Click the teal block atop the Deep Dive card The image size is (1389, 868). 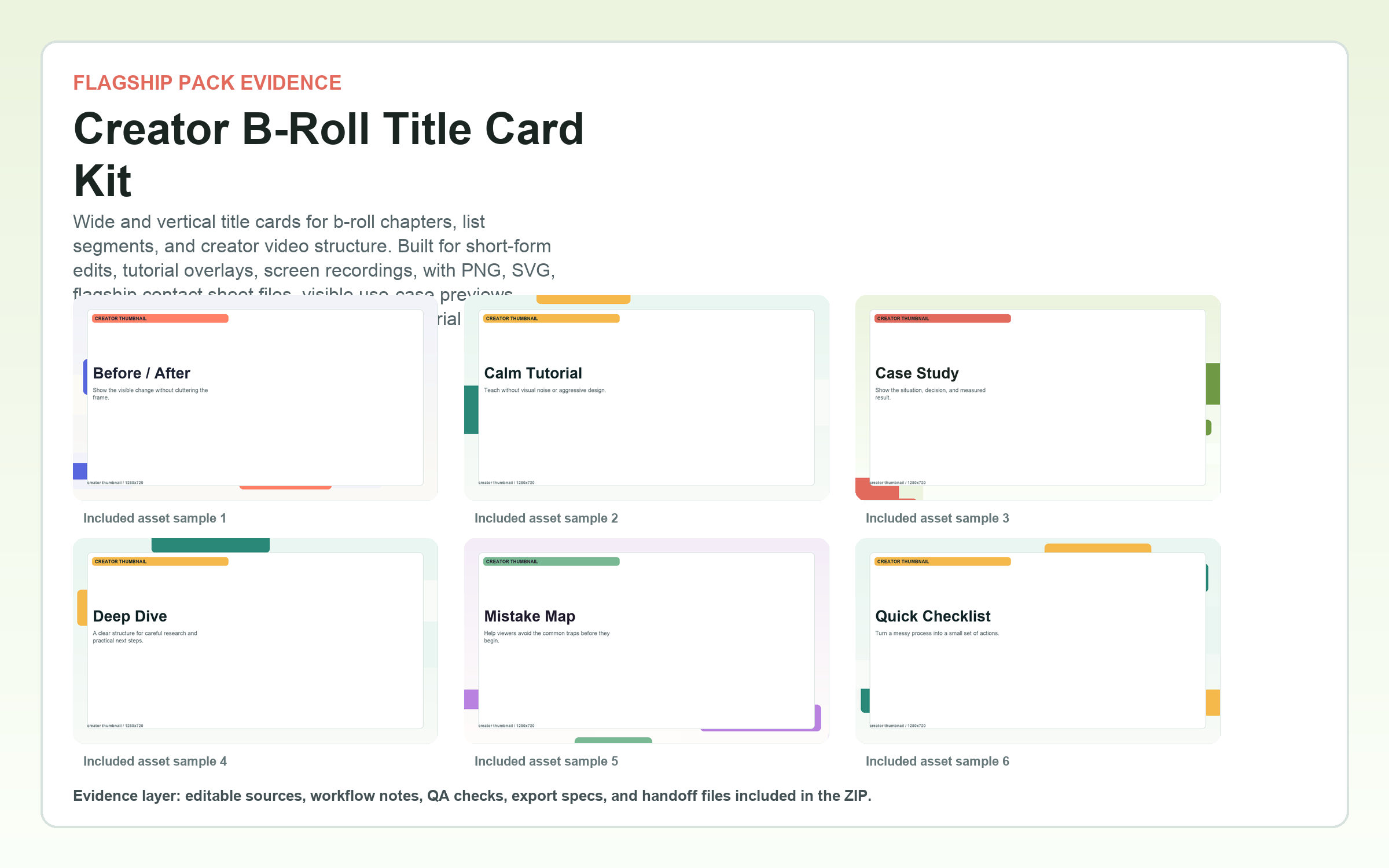coord(211,545)
